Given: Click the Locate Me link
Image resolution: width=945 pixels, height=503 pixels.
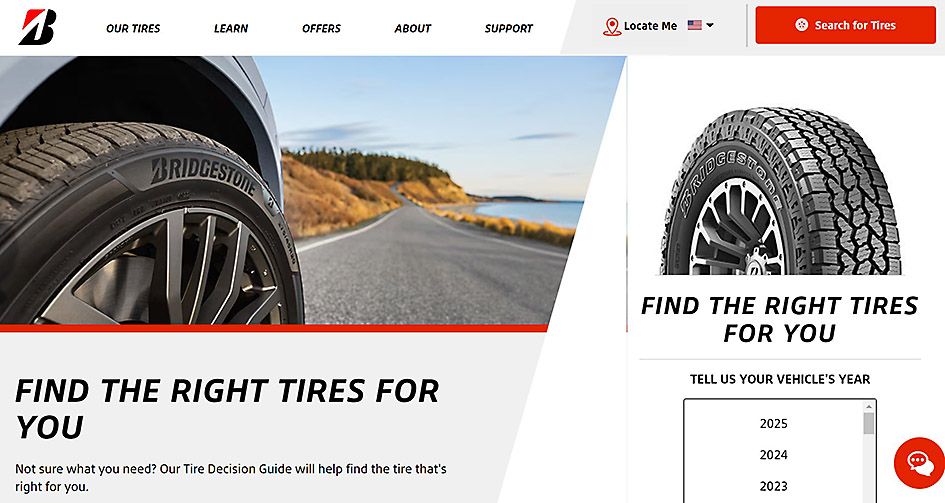Looking at the screenshot, I should coord(650,26).
